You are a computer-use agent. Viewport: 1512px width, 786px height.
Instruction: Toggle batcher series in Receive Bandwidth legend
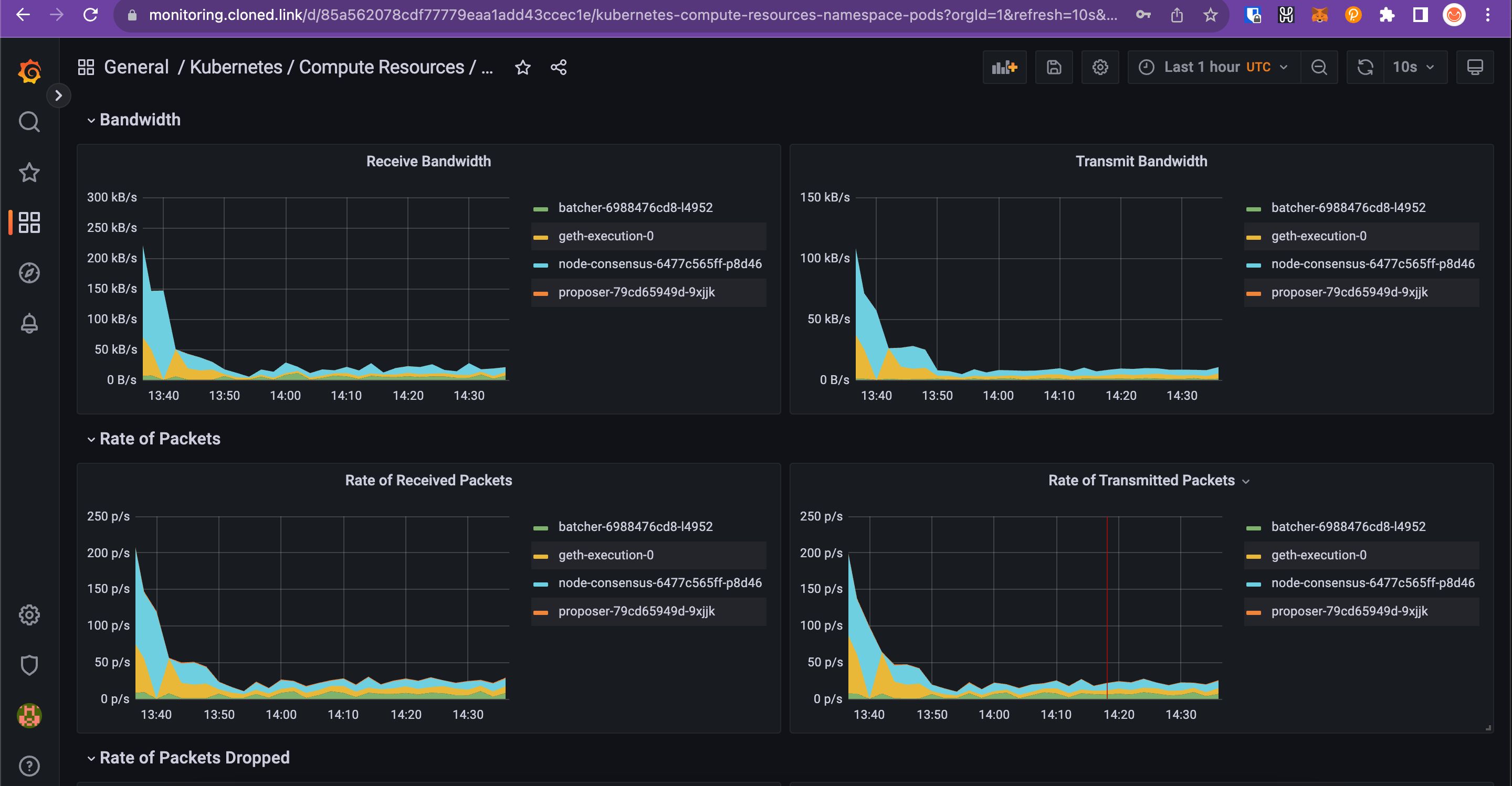[635, 208]
